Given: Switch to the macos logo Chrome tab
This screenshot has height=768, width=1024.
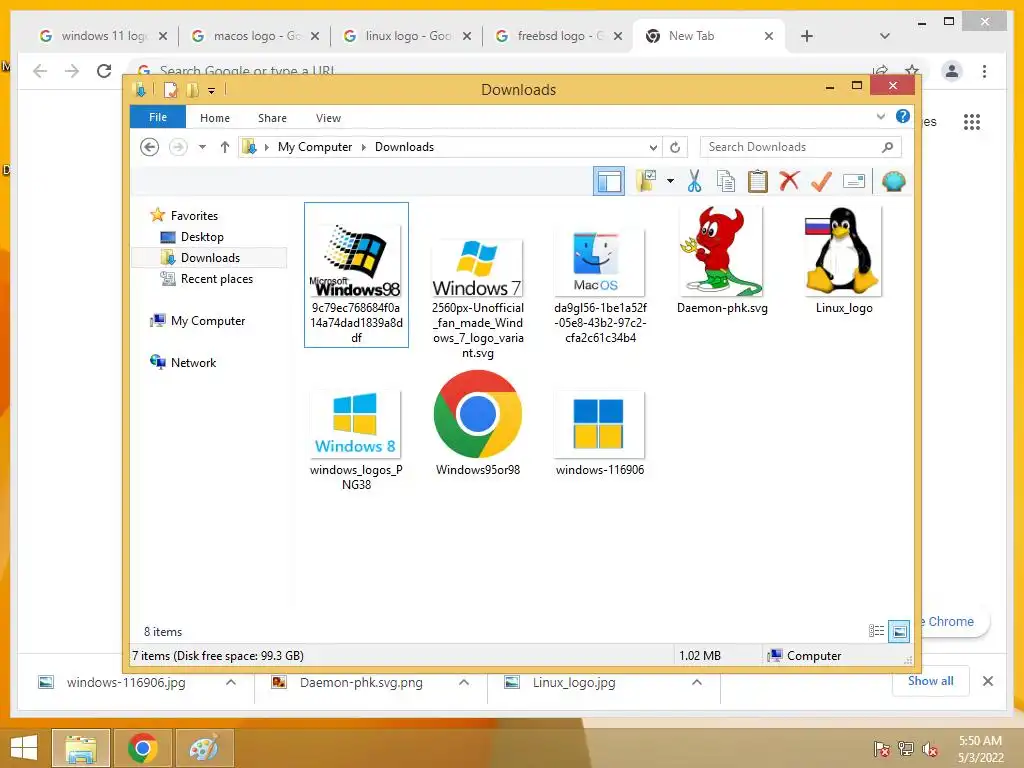Looking at the screenshot, I should pyautogui.click(x=255, y=36).
